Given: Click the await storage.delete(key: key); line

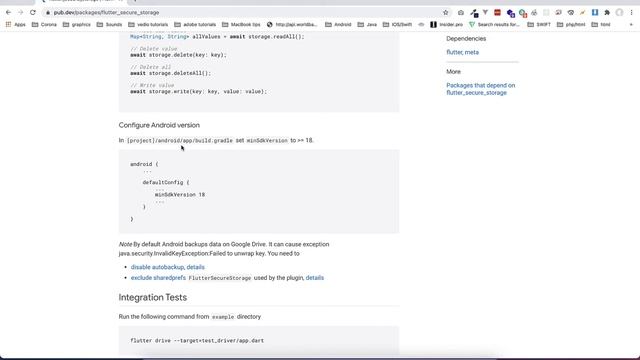Looking at the screenshot, I should [178, 55].
